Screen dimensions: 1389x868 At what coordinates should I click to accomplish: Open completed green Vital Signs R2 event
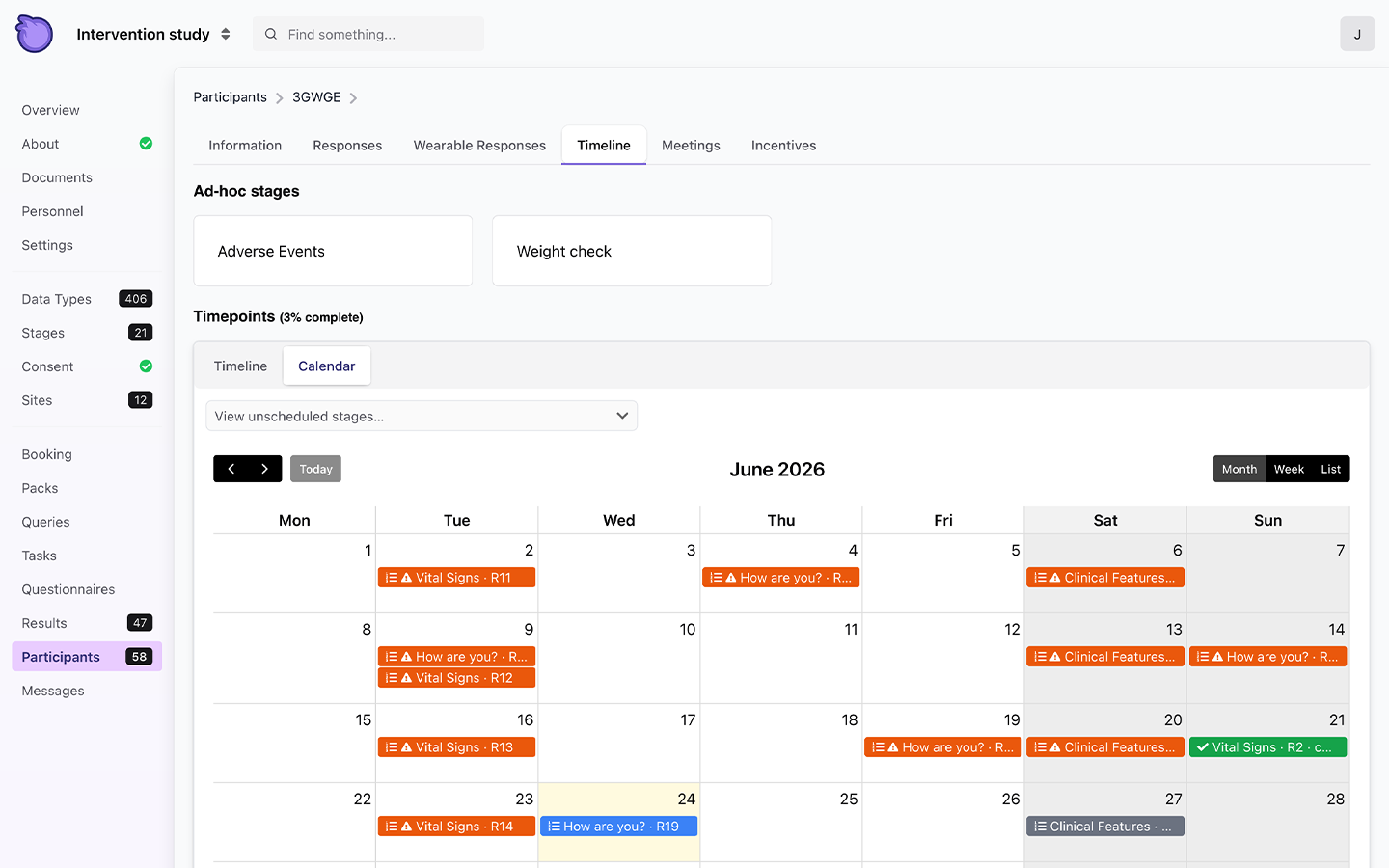1267,747
